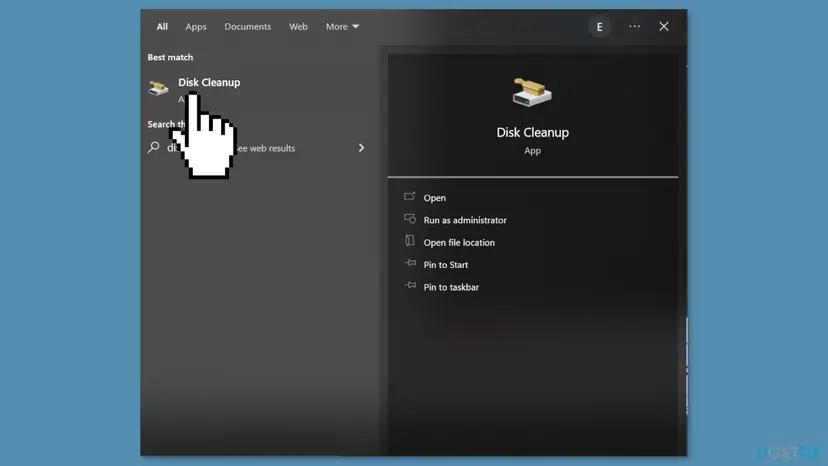Click the preview pane scrollbar
Screen dimensions: 828x466
coord(686,366)
